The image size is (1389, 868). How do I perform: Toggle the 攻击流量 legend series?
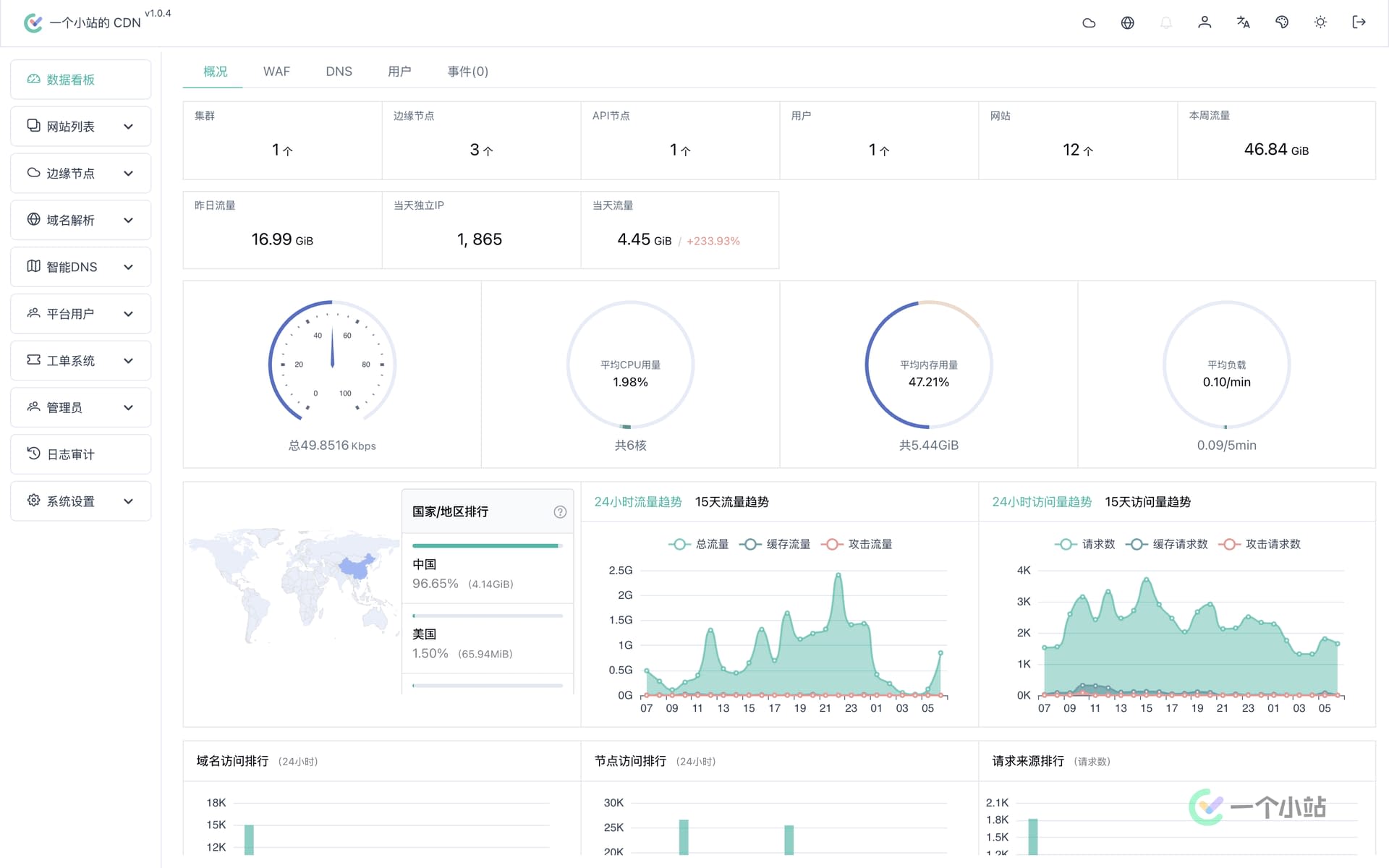(x=857, y=544)
